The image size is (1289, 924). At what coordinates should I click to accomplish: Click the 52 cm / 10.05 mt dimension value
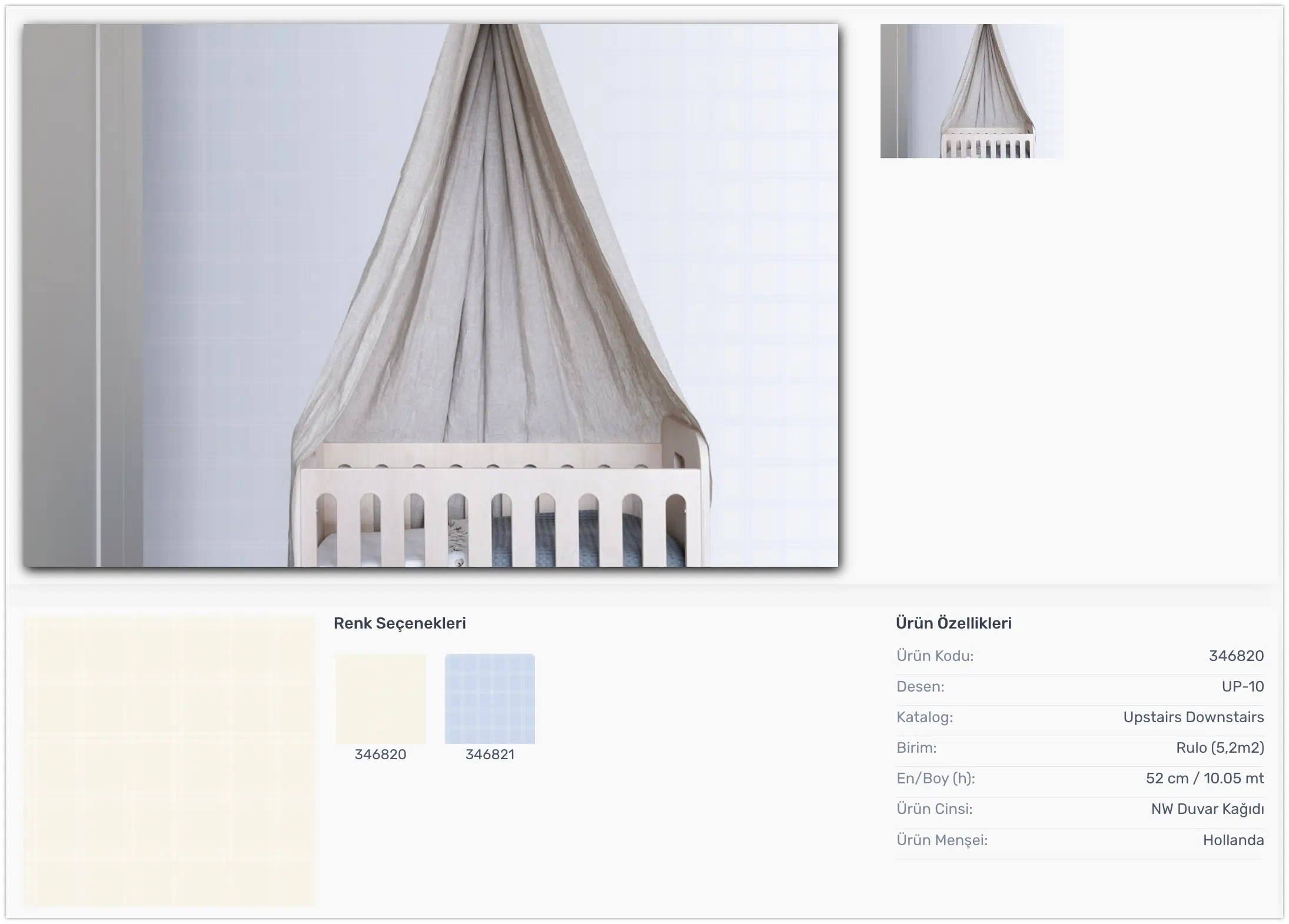coord(1204,778)
